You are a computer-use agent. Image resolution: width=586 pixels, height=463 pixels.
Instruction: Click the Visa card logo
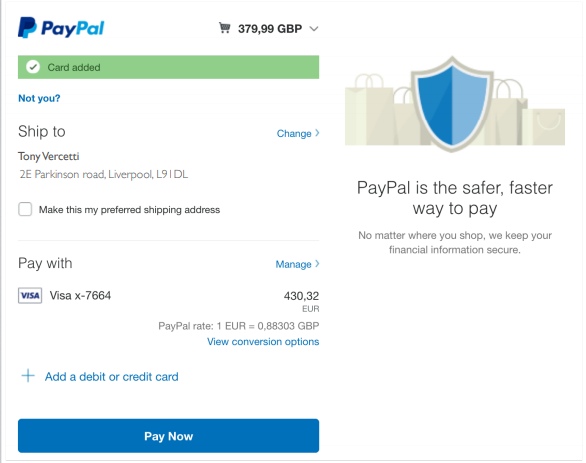[x=30, y=296]
